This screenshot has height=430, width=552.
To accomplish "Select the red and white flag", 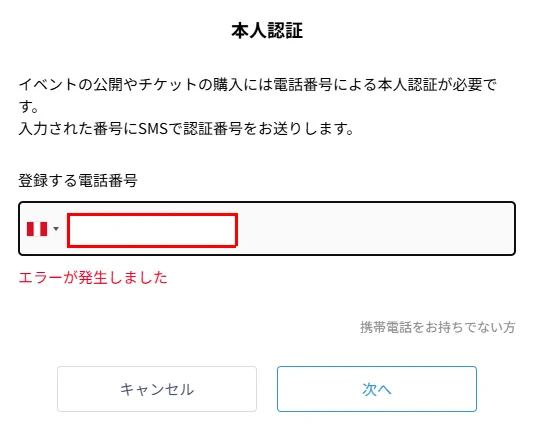I will [x=37, y=229].
